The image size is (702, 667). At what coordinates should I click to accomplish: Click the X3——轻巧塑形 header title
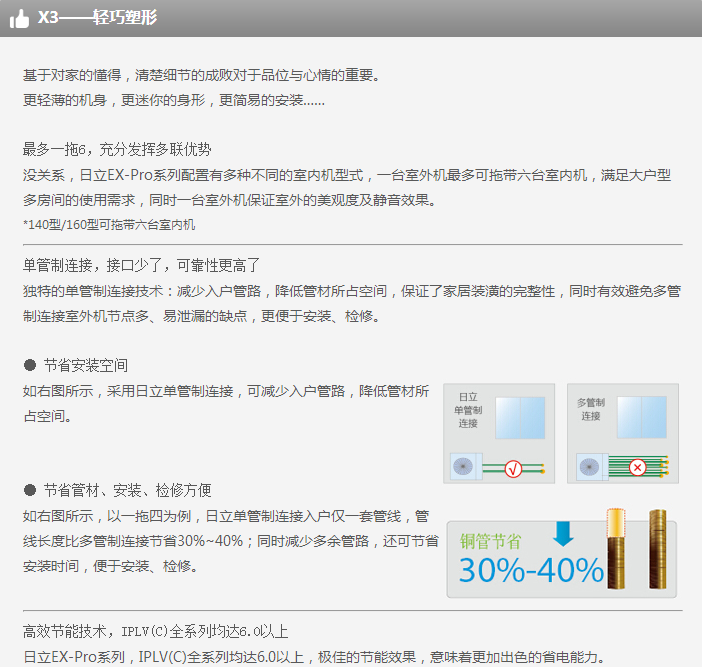pyautogui.click(x=96, y=18)
